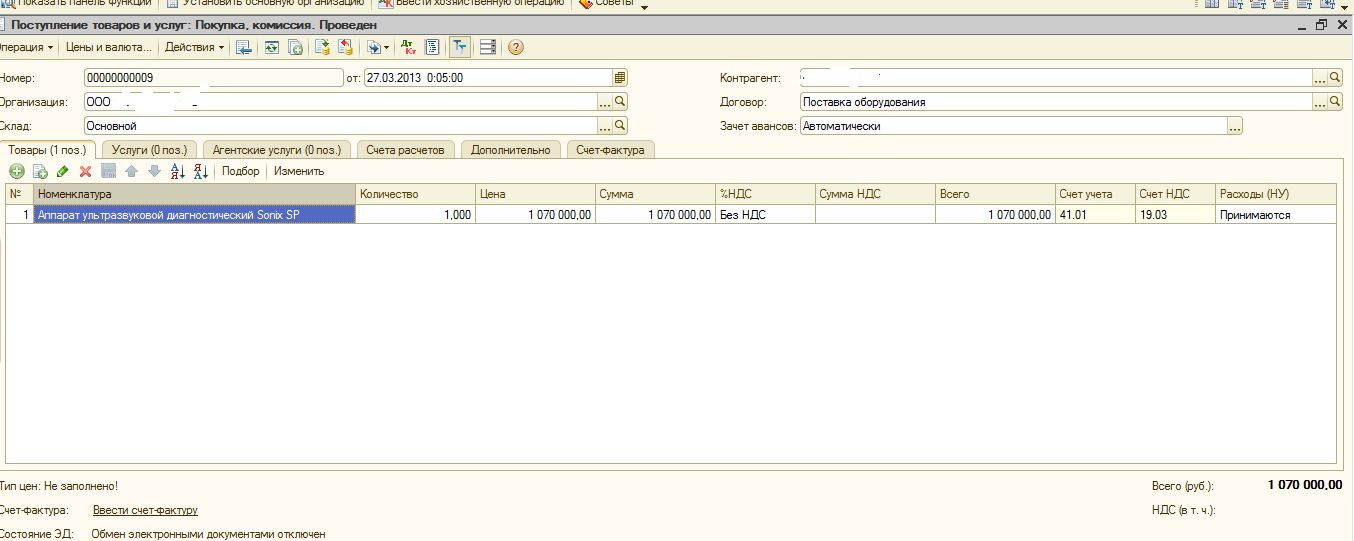Viewport: 1354px width, 541px height.
Task: Toggle the highlighted ТТ toolbar button
Action: click(459, 47)
